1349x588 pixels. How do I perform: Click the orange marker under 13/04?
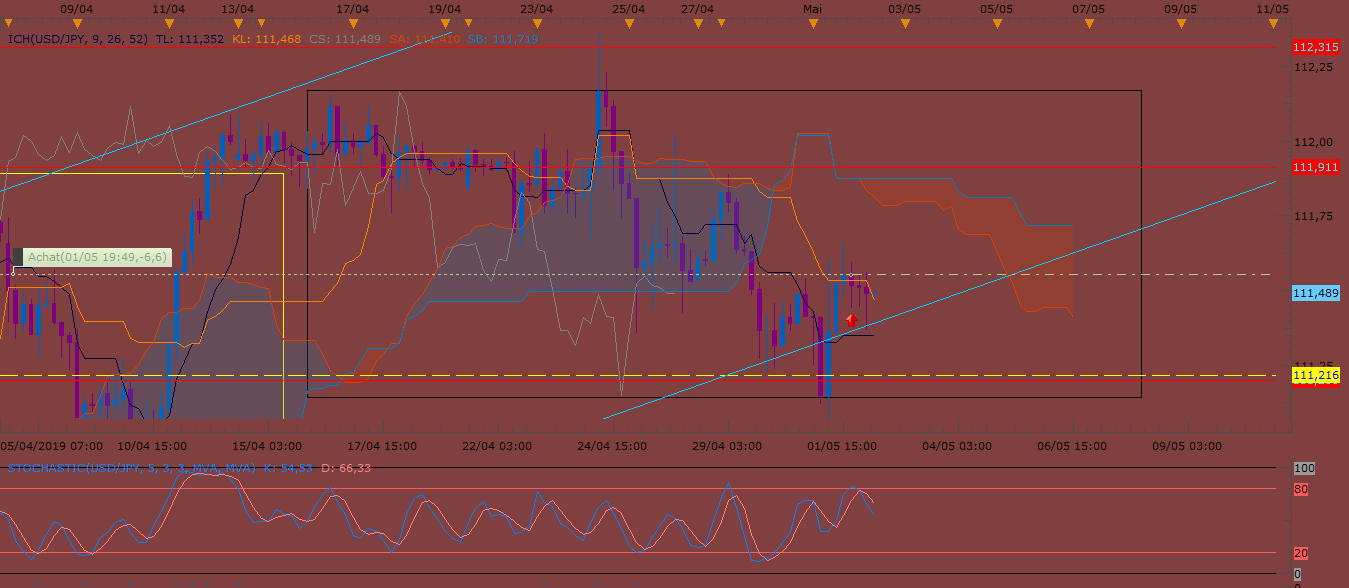[x=237, y=22]
